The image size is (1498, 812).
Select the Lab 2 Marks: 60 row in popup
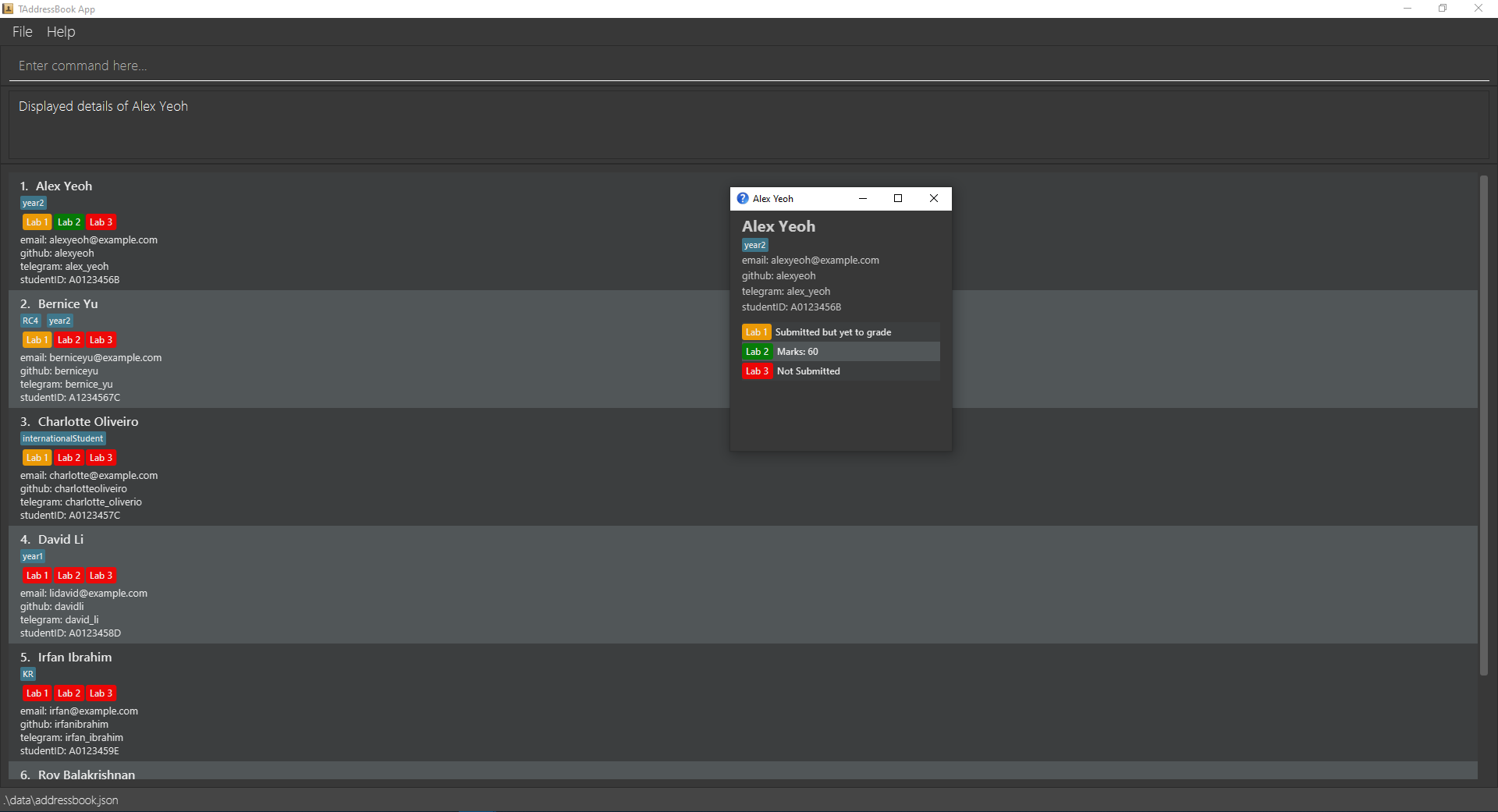[840, 352]
